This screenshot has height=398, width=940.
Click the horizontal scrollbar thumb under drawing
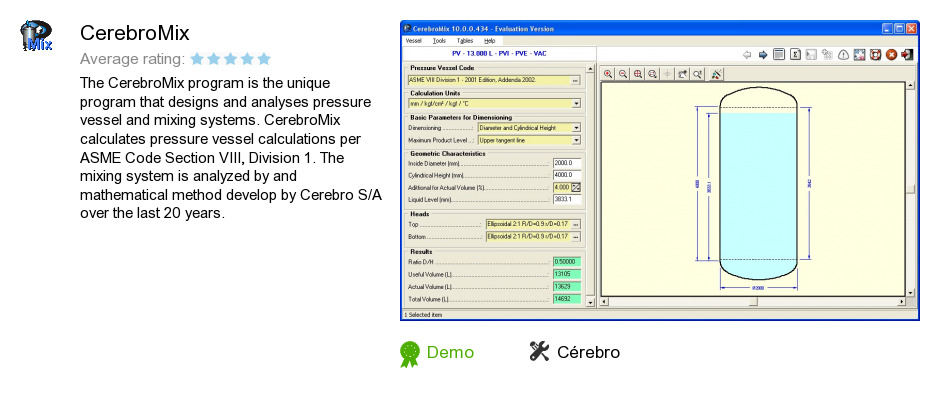(x=753, y=301)
